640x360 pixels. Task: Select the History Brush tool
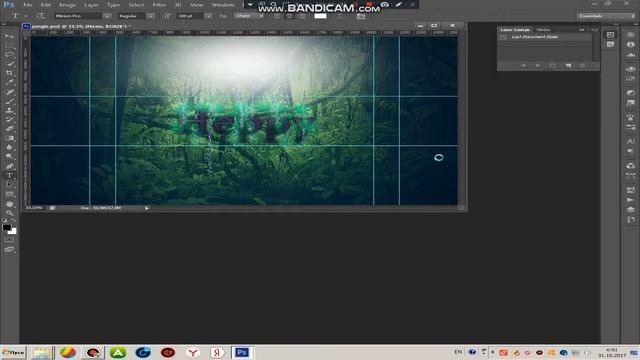pos(9,120)
